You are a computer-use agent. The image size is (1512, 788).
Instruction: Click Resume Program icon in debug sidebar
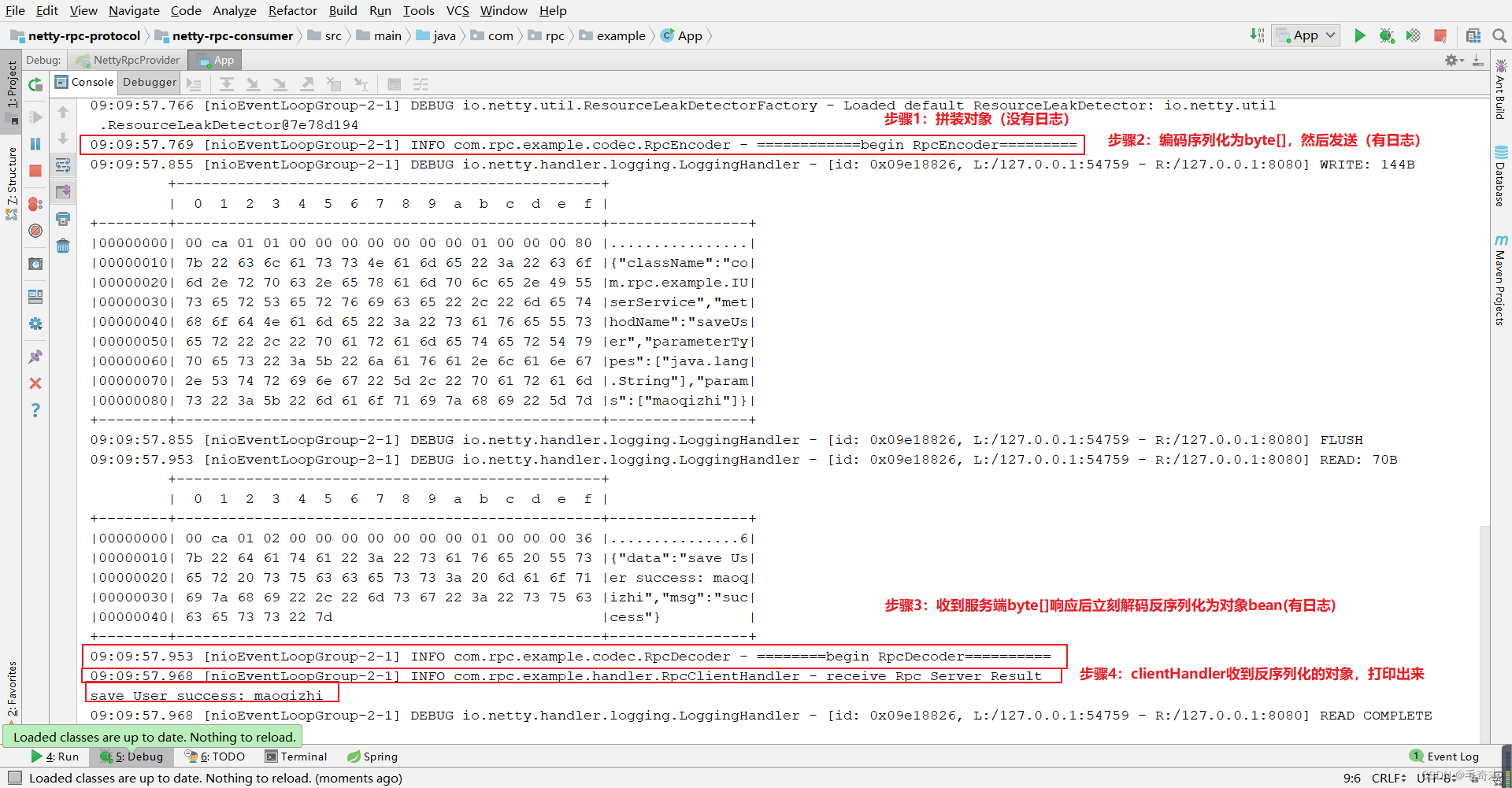click(35, 117)
